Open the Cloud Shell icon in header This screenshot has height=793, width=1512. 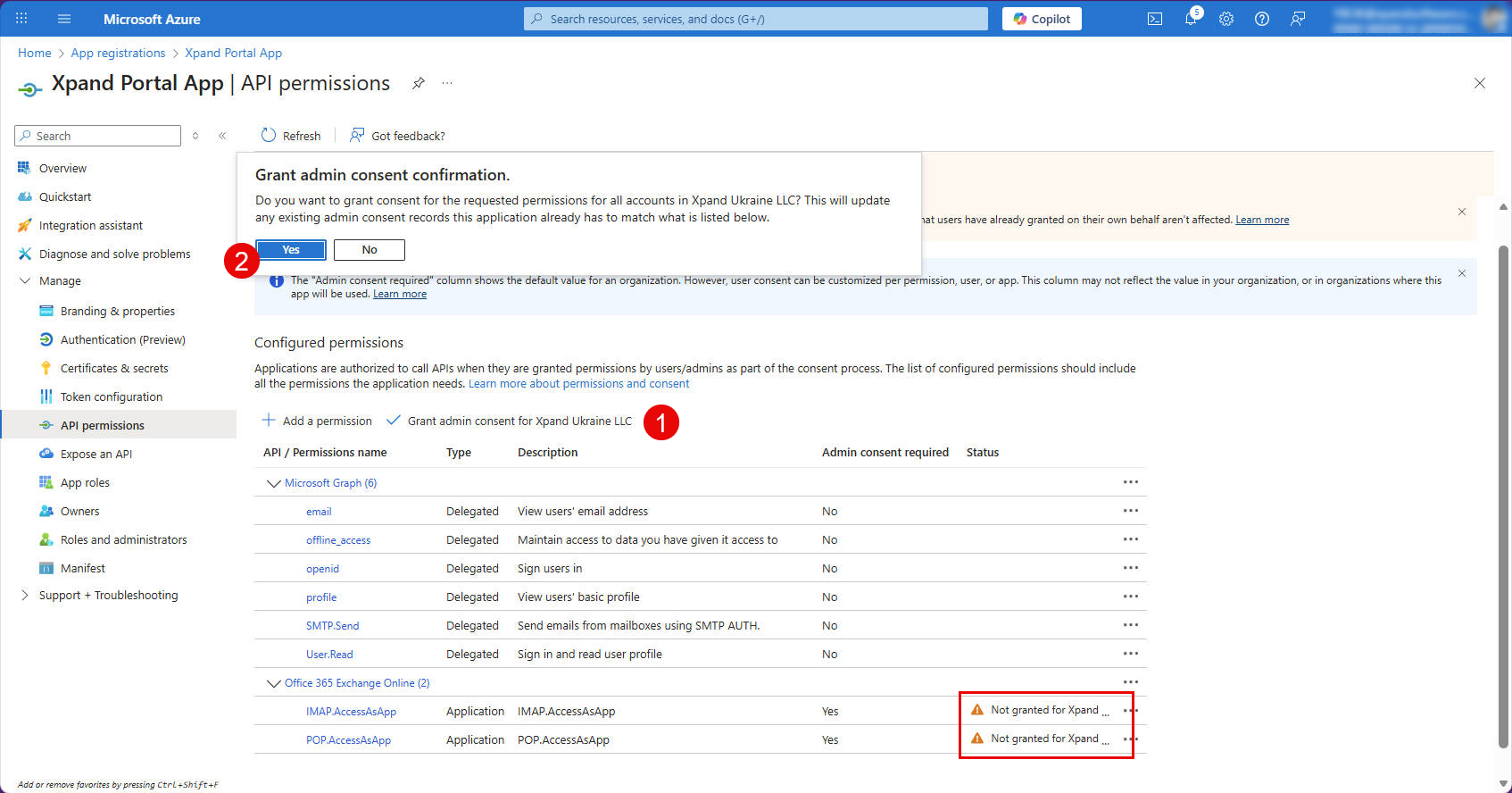[1155, 19]
